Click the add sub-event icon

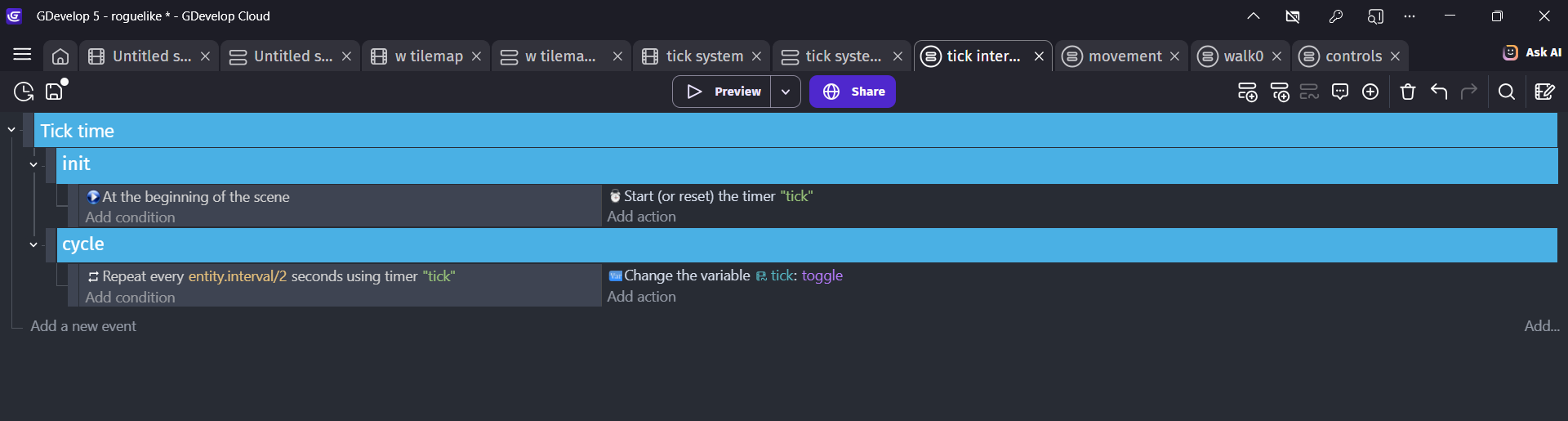pyautogui.click(x=1279, y=92)
